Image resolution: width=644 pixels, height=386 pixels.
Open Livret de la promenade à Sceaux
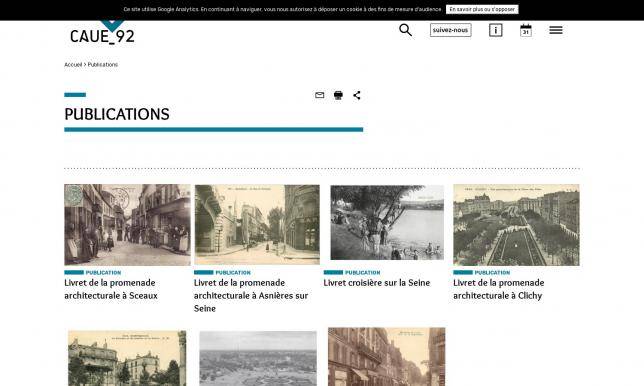click(111, 289)
